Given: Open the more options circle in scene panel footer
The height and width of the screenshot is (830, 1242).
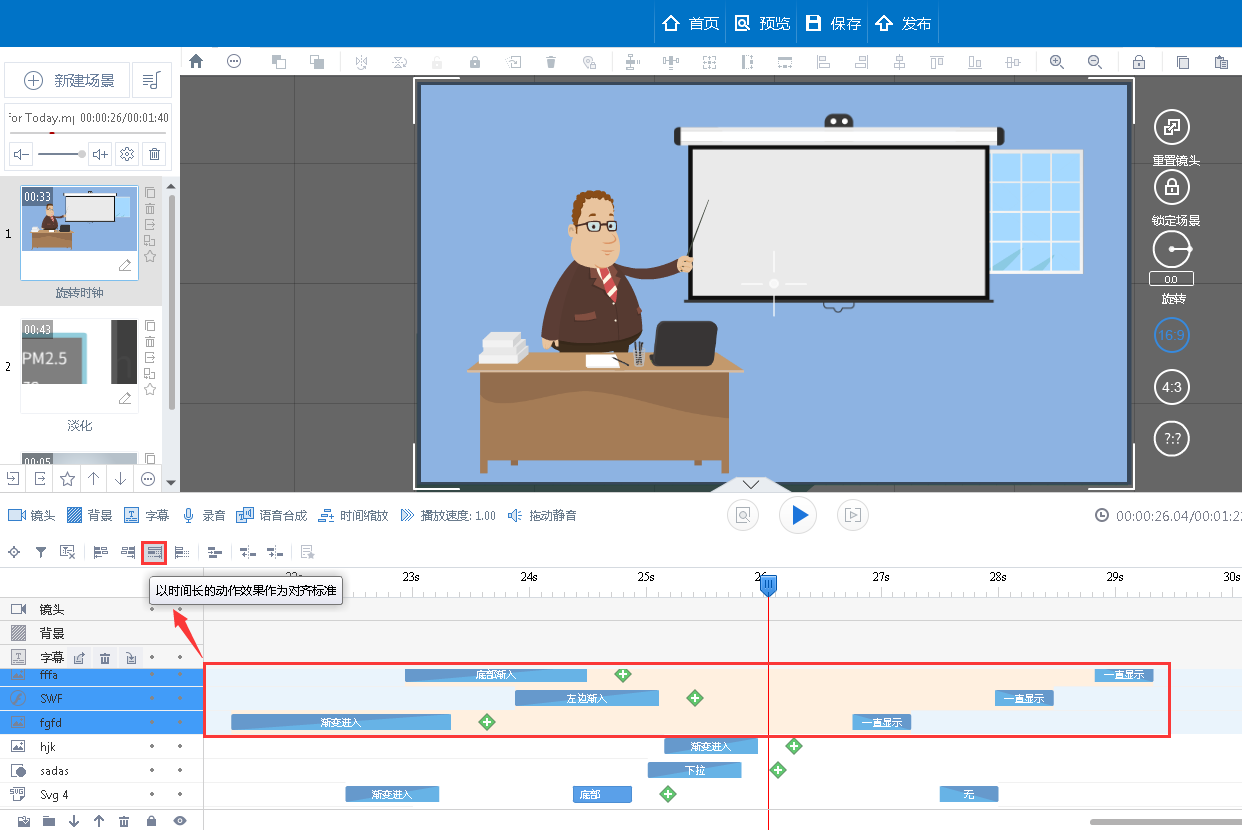Looking at the screenshot, I should click(148, 479).
